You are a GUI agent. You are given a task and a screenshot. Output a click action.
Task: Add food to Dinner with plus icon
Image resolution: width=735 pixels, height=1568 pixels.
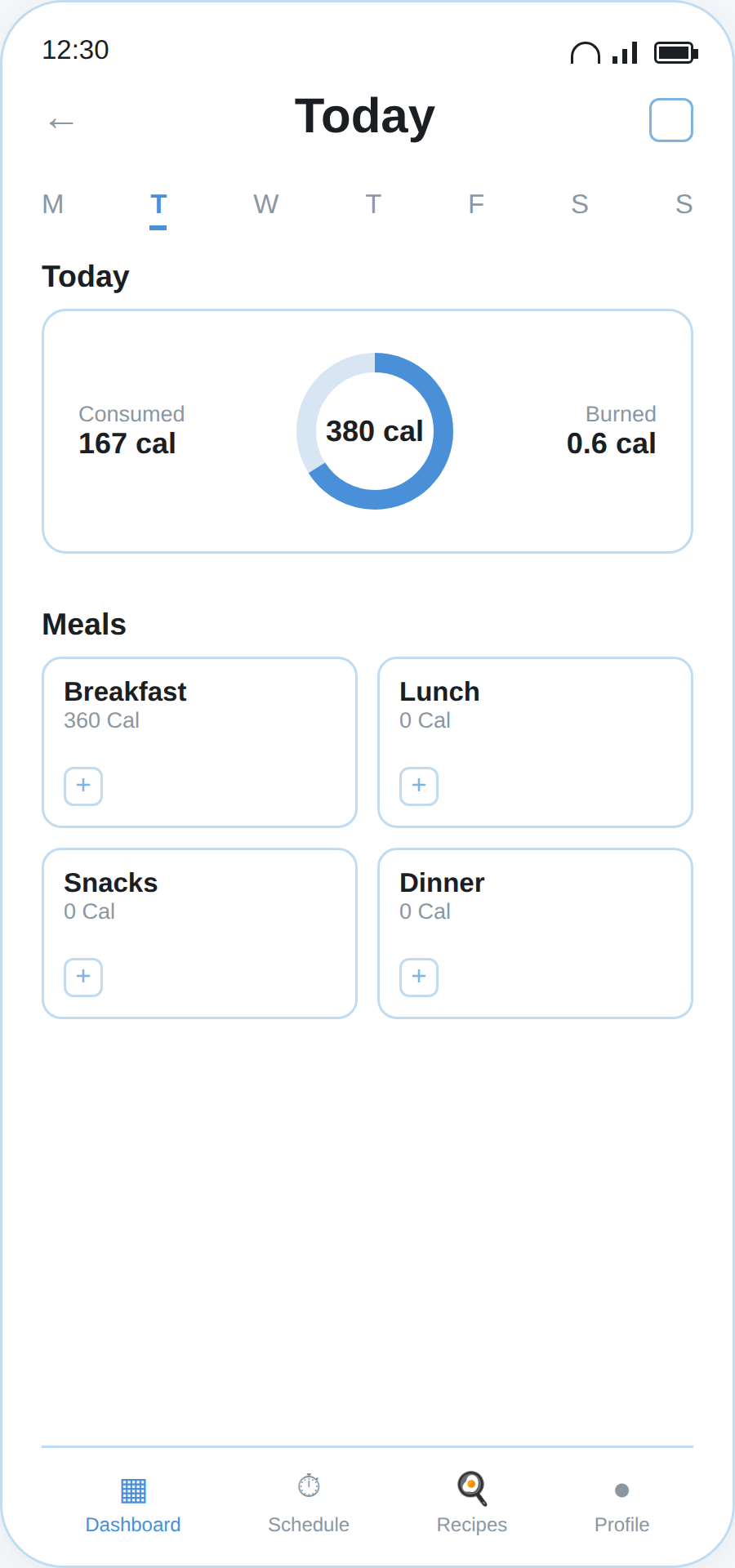[419, 978]
